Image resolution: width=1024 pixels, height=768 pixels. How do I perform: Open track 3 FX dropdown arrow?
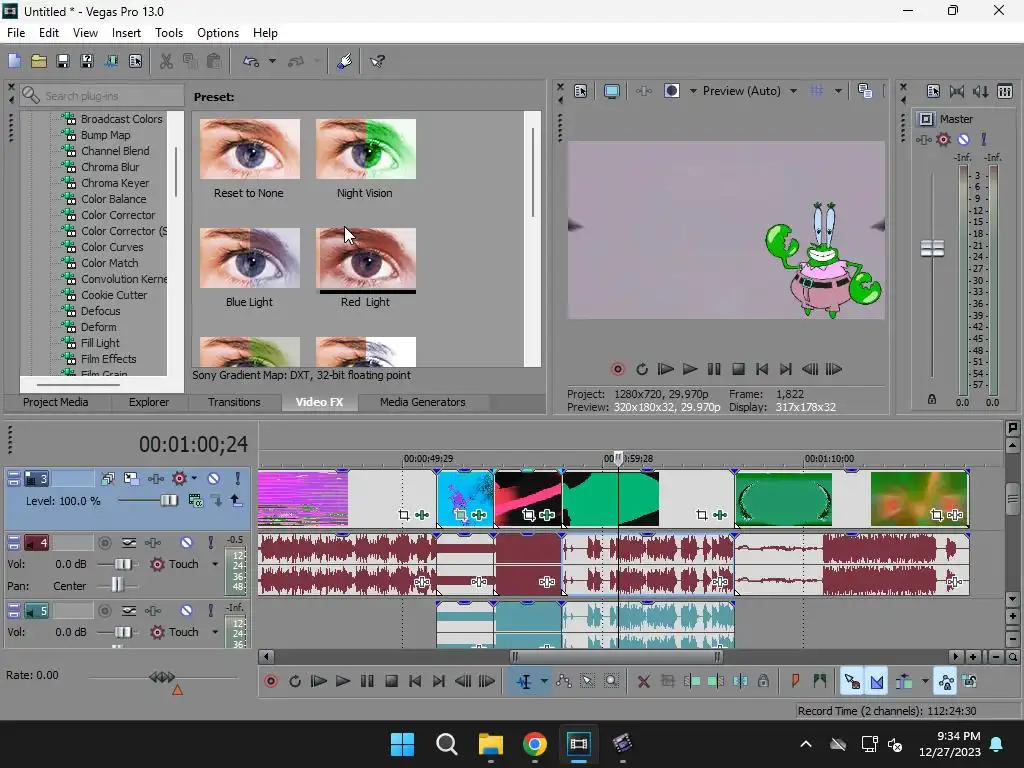194,479
